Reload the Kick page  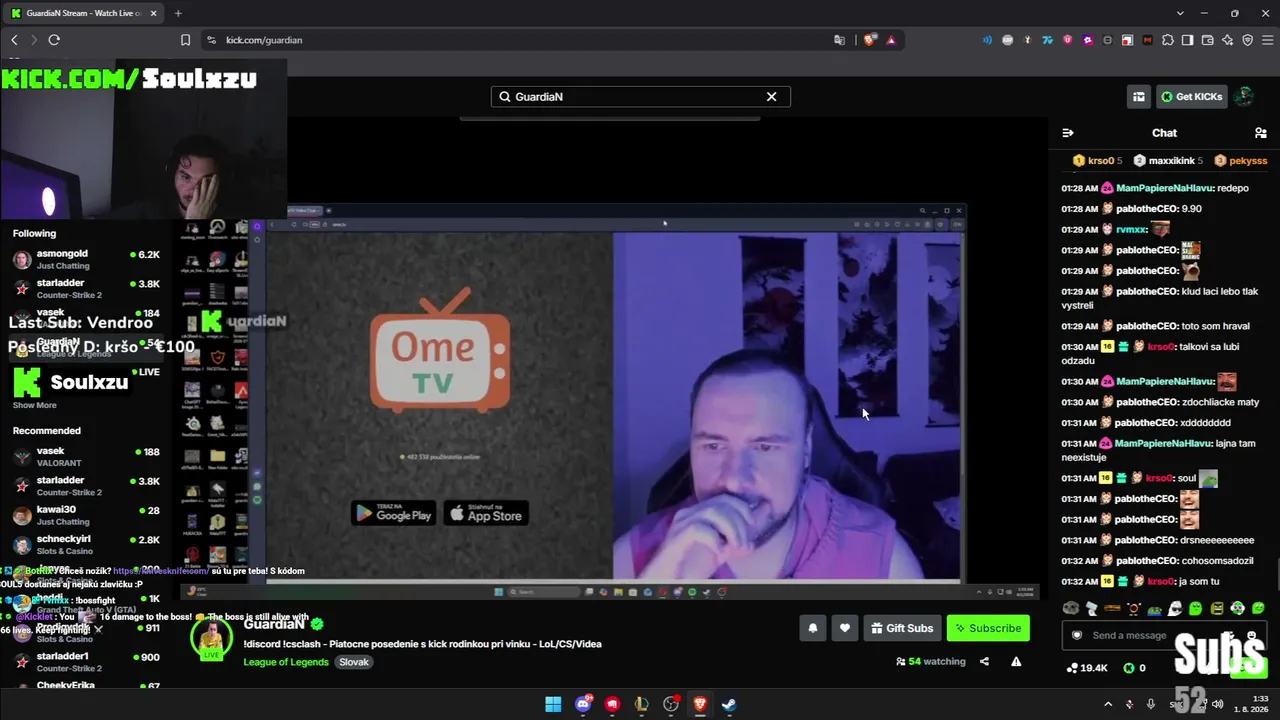tap(54, 40)
